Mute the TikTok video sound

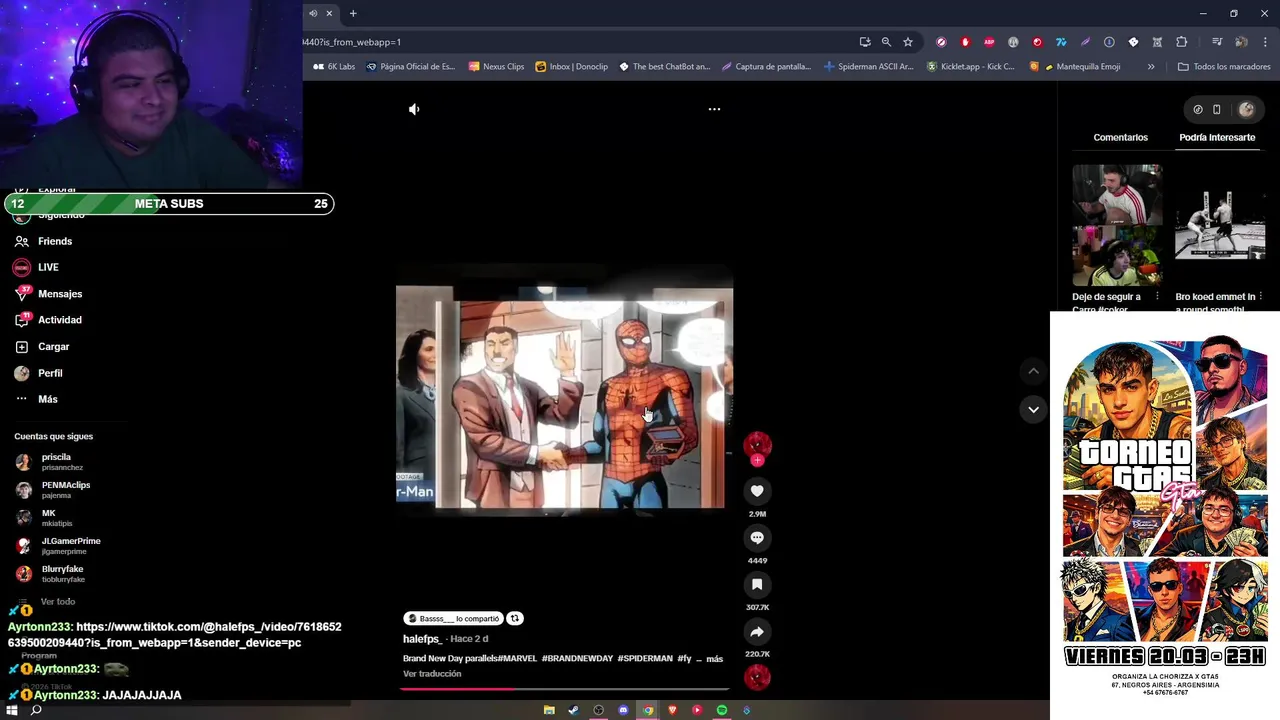414,109
